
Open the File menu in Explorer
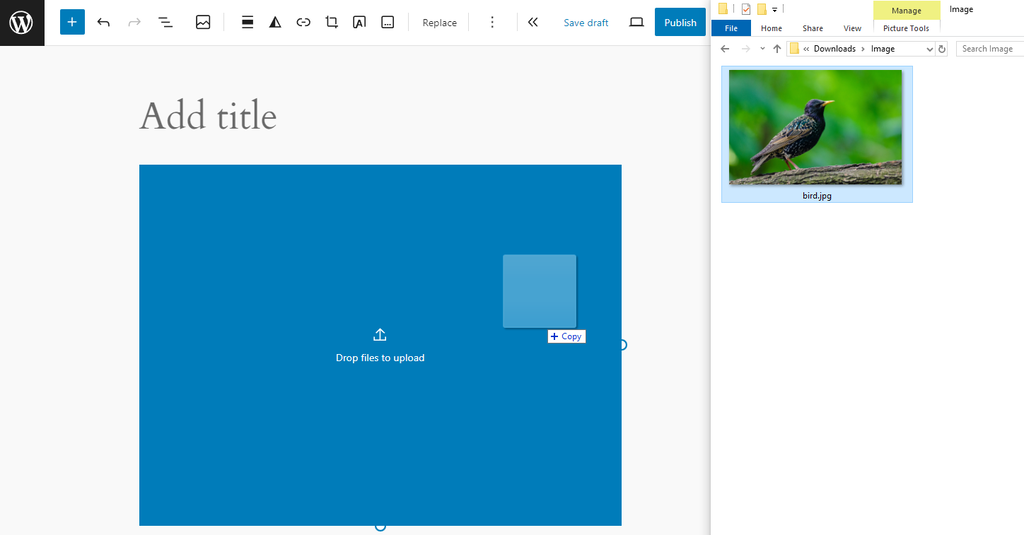pyautogui.click(x=731, y=28)
